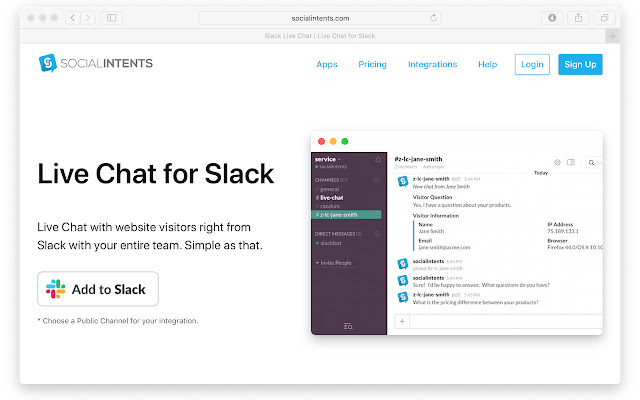Open the Pricing navigation link

(x=372, y=64)
